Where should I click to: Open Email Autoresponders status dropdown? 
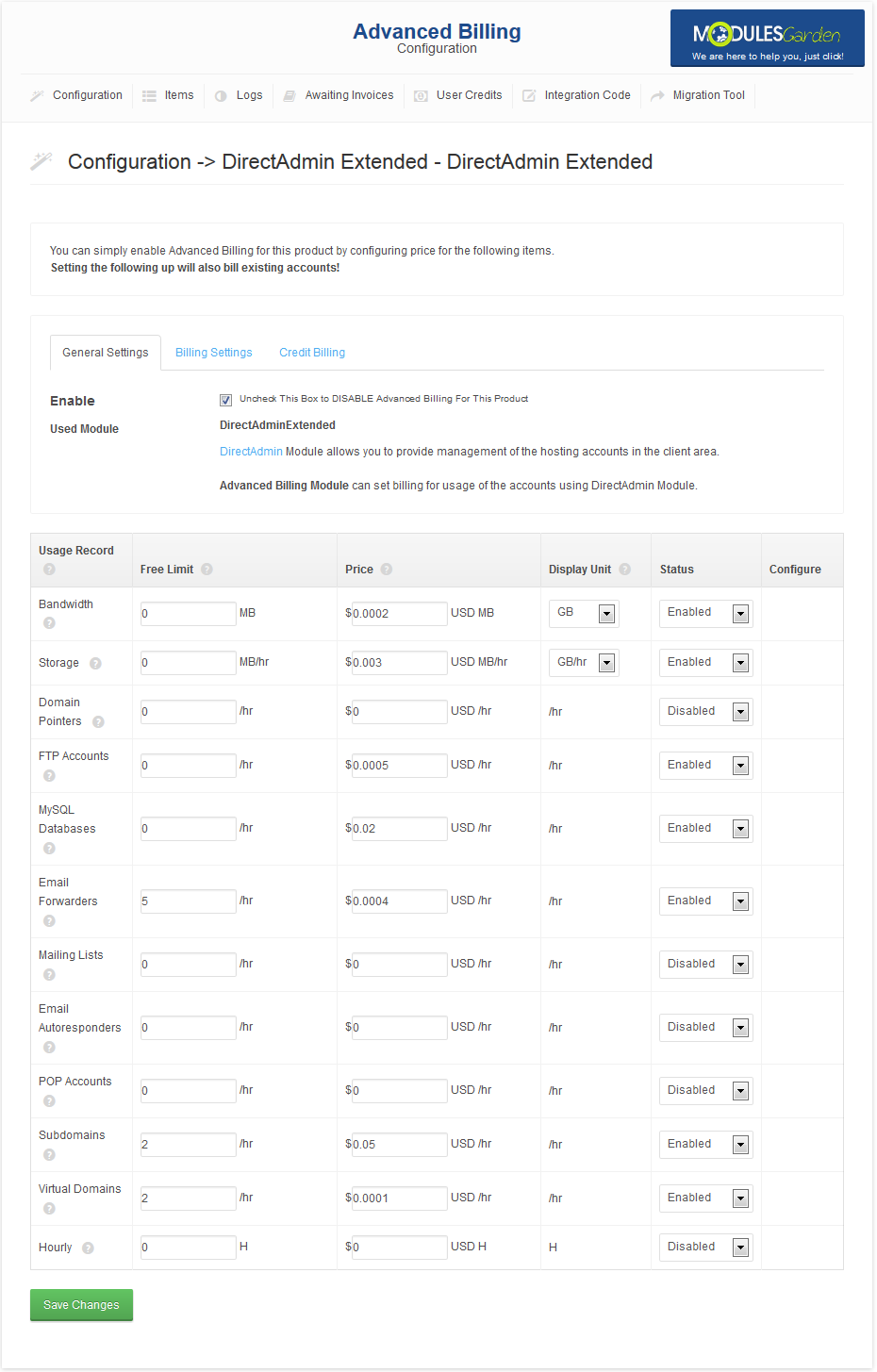[x=705, y=1028]
